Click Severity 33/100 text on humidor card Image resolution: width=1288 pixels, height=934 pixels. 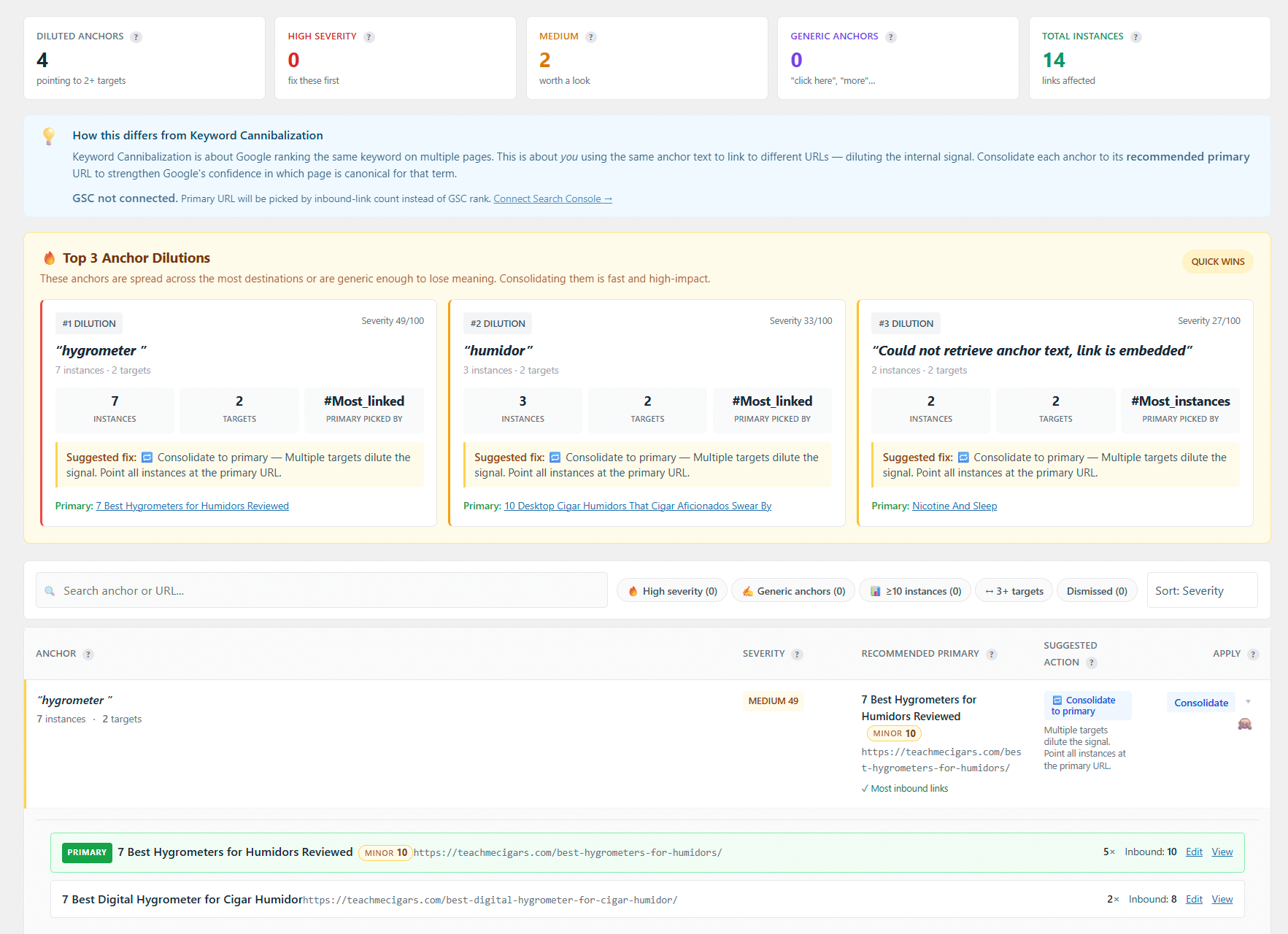click(x=801, y=321)
